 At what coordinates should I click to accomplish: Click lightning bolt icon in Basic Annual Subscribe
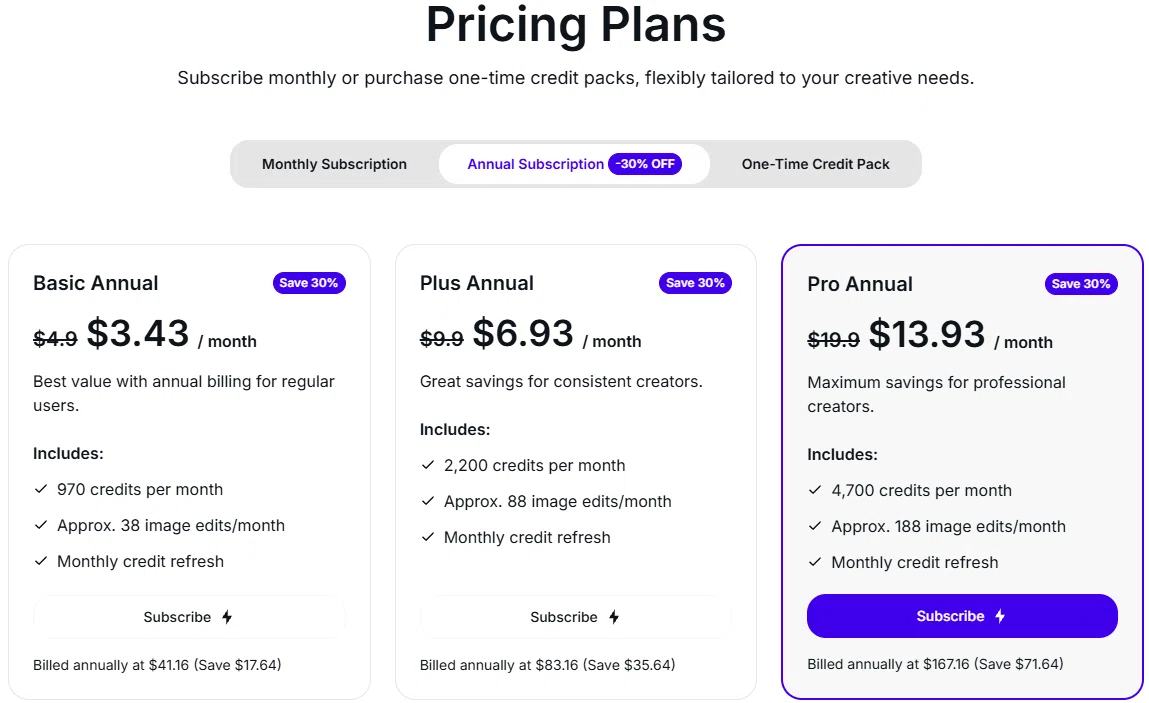pos(227,617)
